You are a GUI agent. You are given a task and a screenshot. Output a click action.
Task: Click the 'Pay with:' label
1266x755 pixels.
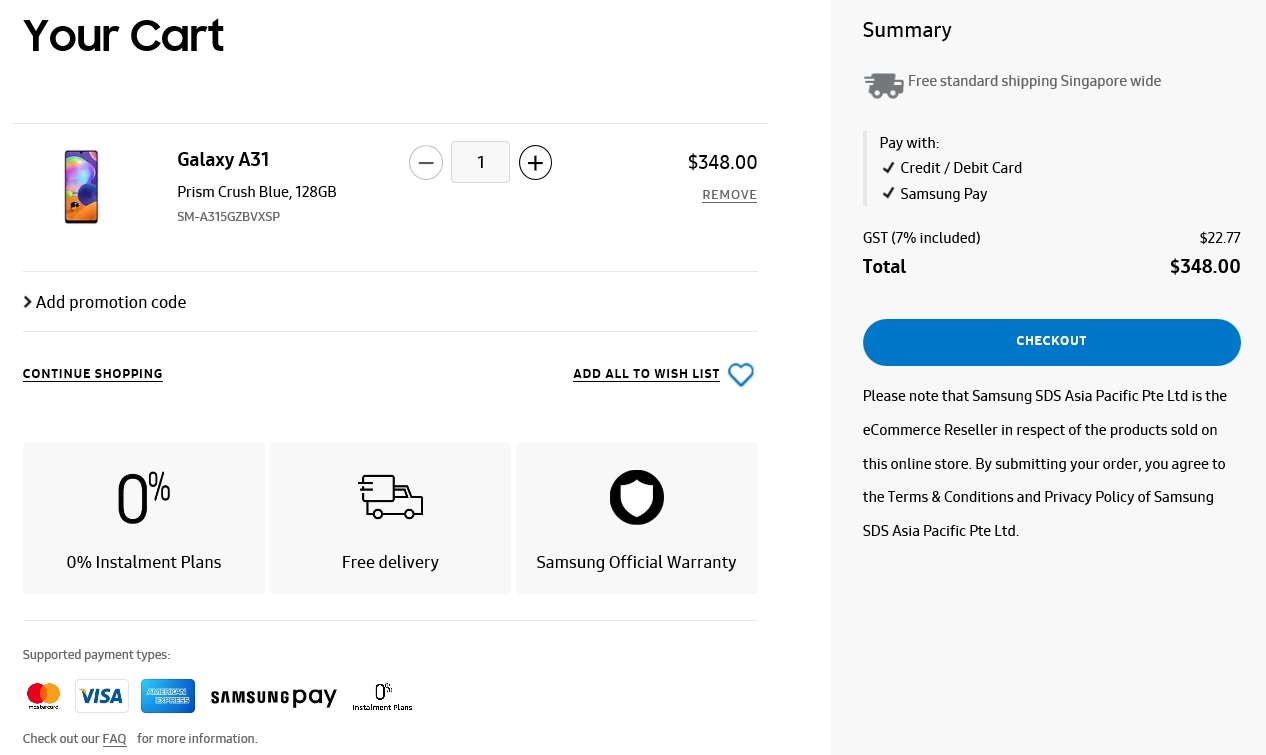[909, 143]
